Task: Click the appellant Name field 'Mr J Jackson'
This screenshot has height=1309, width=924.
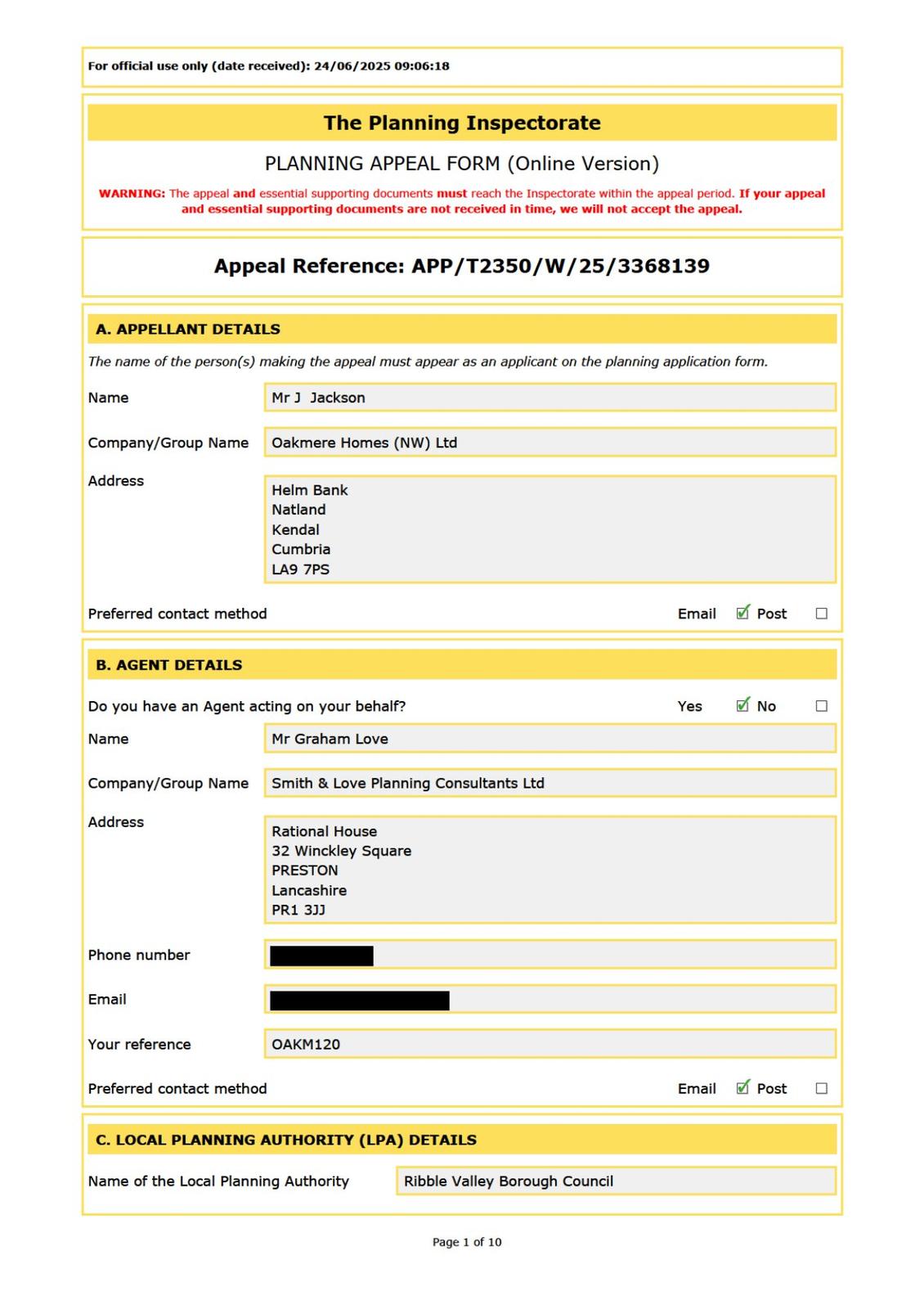Action: pyautogui.click(x=549, y=398)
